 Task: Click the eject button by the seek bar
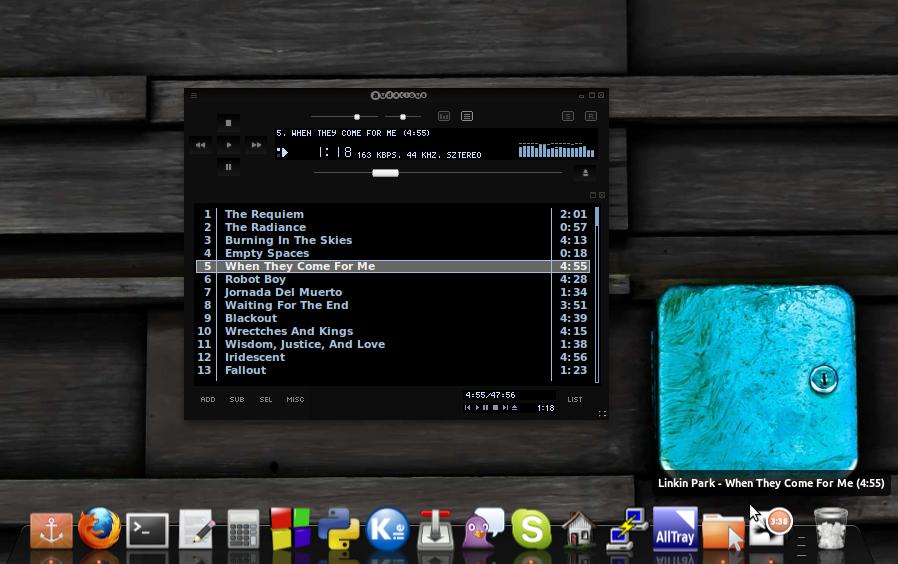[585, 172]
